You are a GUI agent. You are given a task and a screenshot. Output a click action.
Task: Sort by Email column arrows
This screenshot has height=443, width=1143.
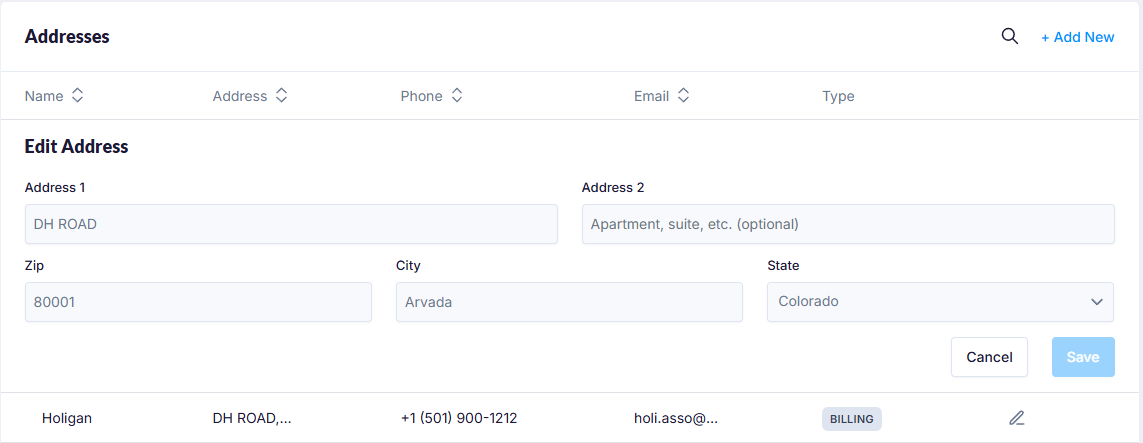683,96
